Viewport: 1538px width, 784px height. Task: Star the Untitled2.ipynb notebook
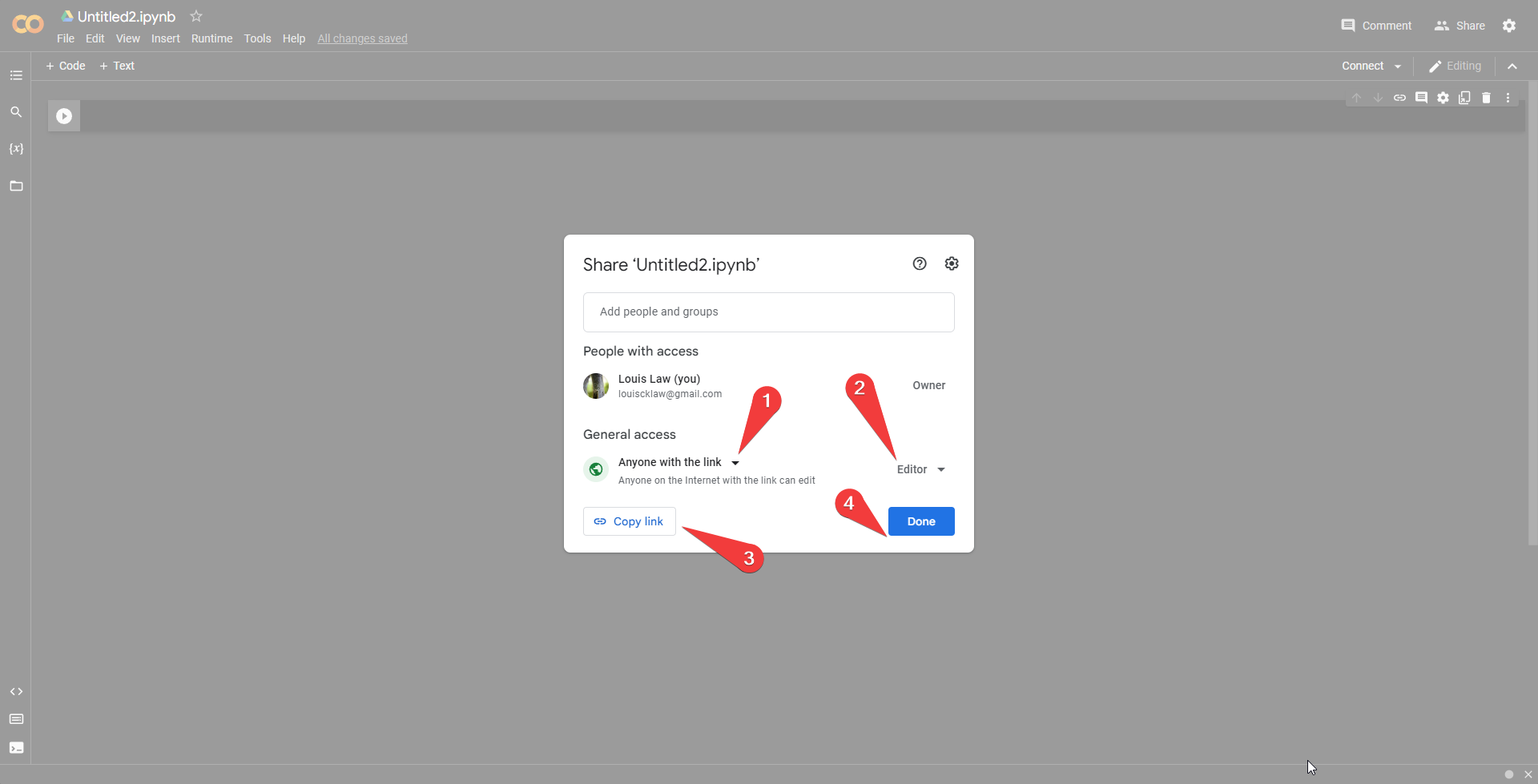pos(196,16)
